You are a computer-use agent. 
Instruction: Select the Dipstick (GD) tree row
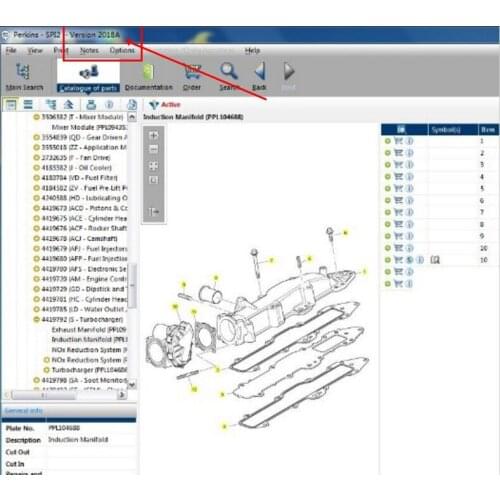[84, 289]
